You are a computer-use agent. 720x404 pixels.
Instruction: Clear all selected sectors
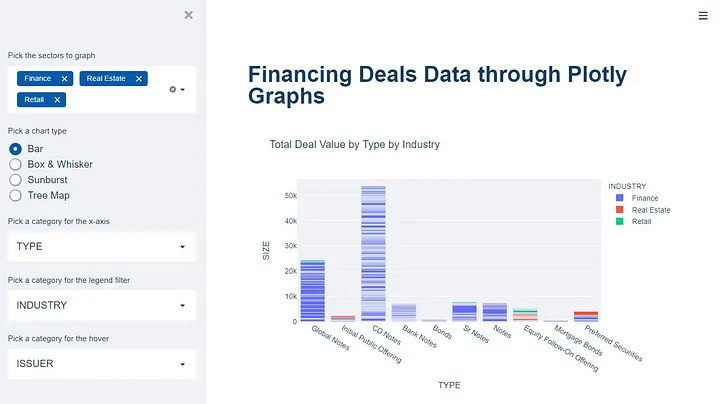(x=172, y=89)
